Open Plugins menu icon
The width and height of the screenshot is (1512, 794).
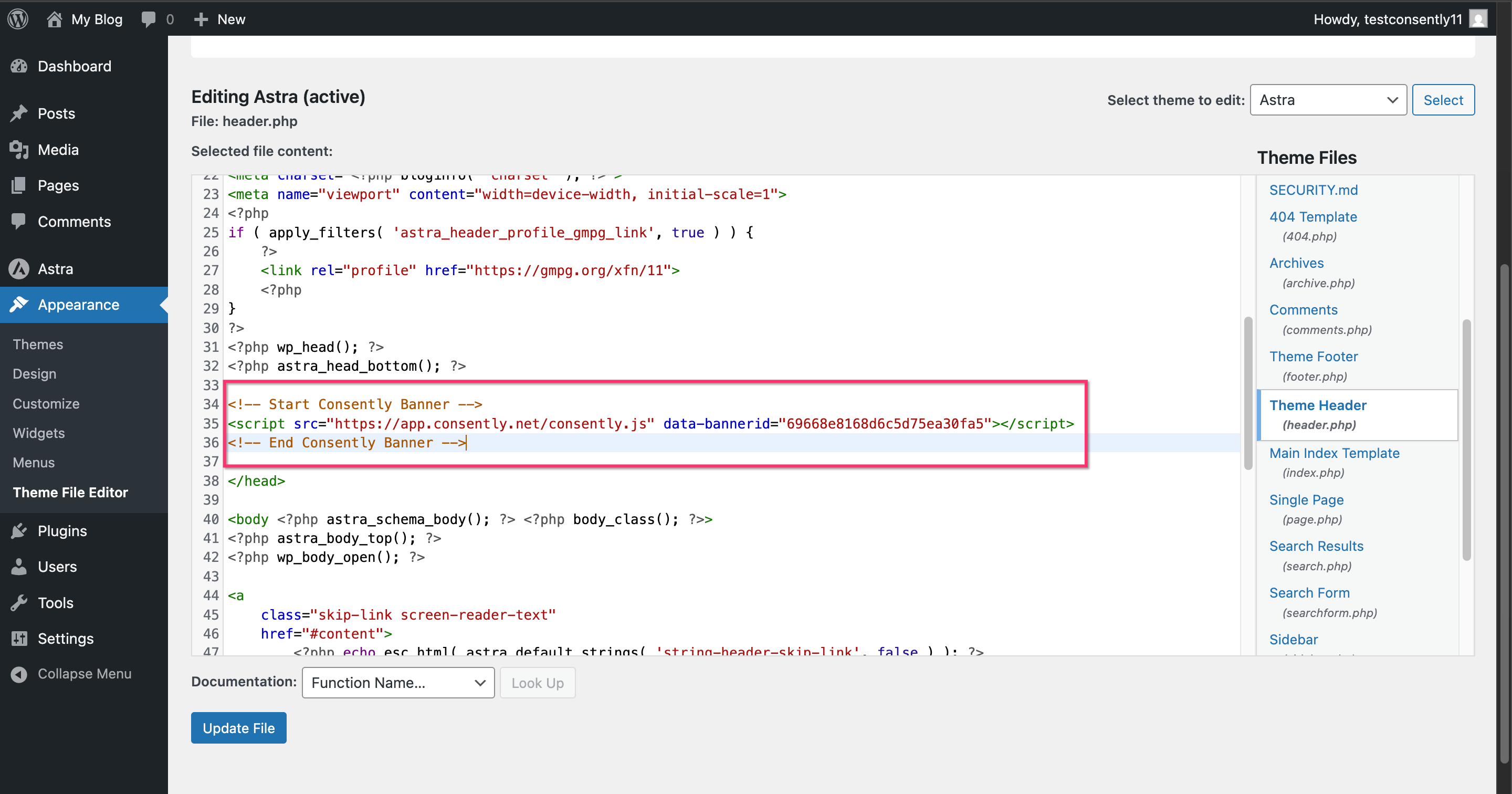[x=19, y=531]
